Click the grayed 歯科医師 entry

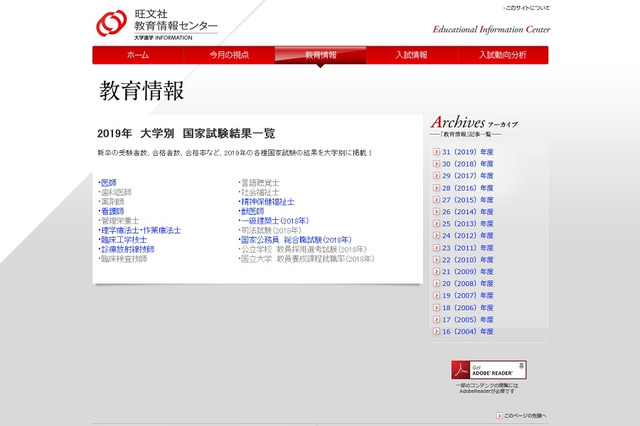116,192
